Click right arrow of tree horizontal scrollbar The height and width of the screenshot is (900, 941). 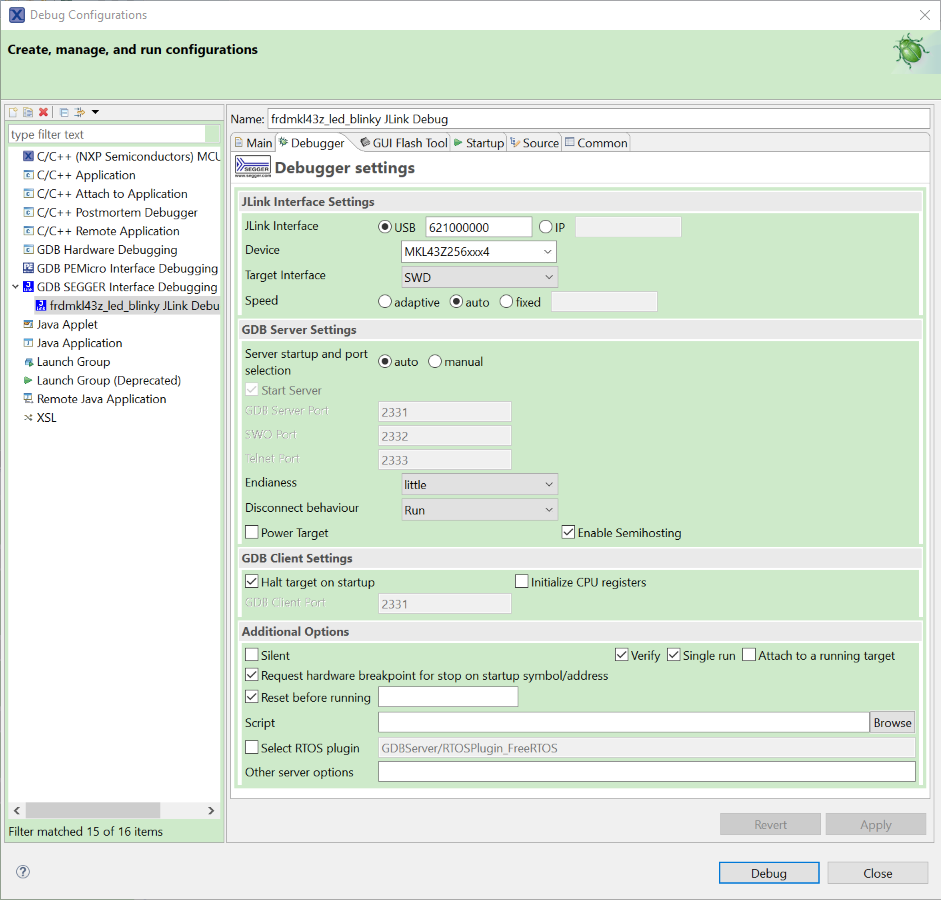[x=211, y=811]
